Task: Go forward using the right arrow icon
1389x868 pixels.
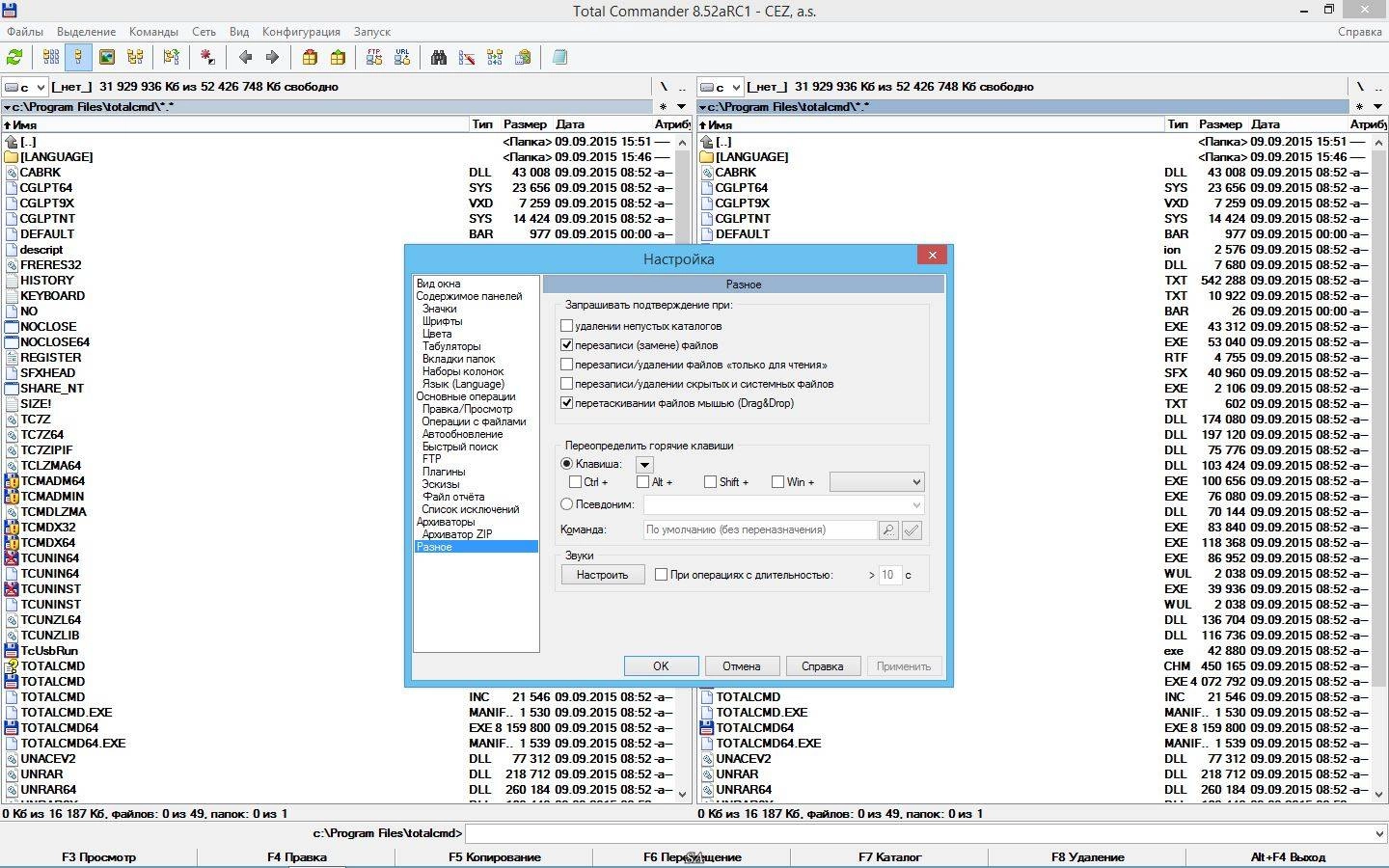Action: click(x=272, y=58)
